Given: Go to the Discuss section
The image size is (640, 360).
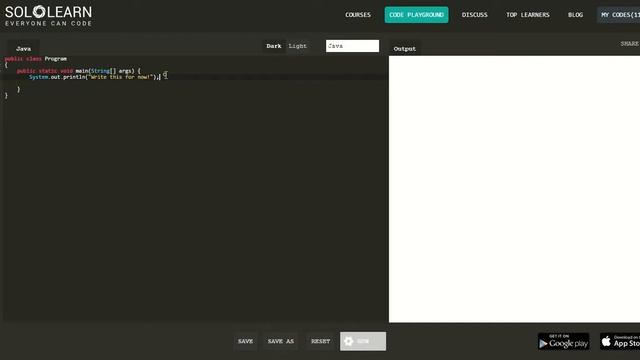Looking at the screenshot, I should point(474,15).
